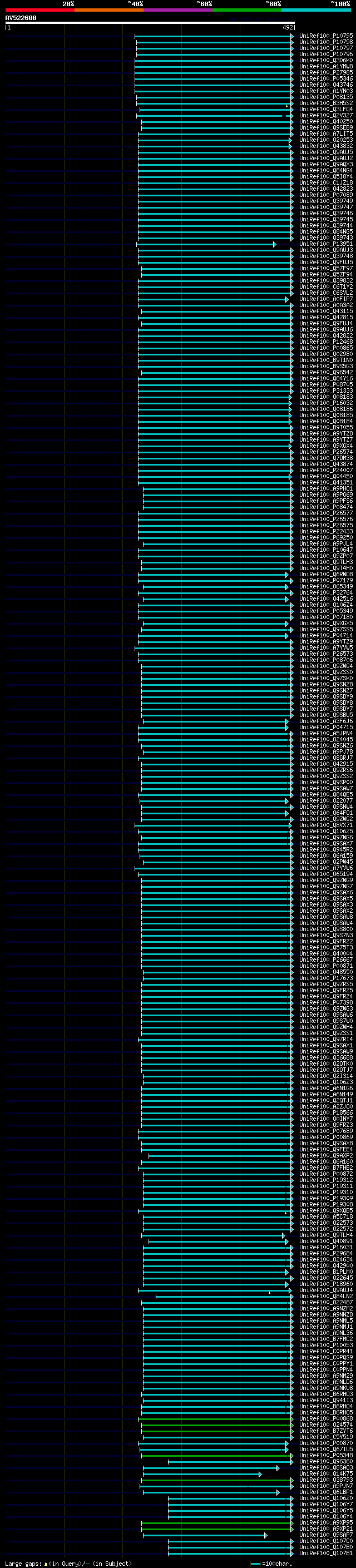This screenshot has height=1568, width=356.
Task: Select the UniRef100_O20253 label
Action: [x=326, y=140]
